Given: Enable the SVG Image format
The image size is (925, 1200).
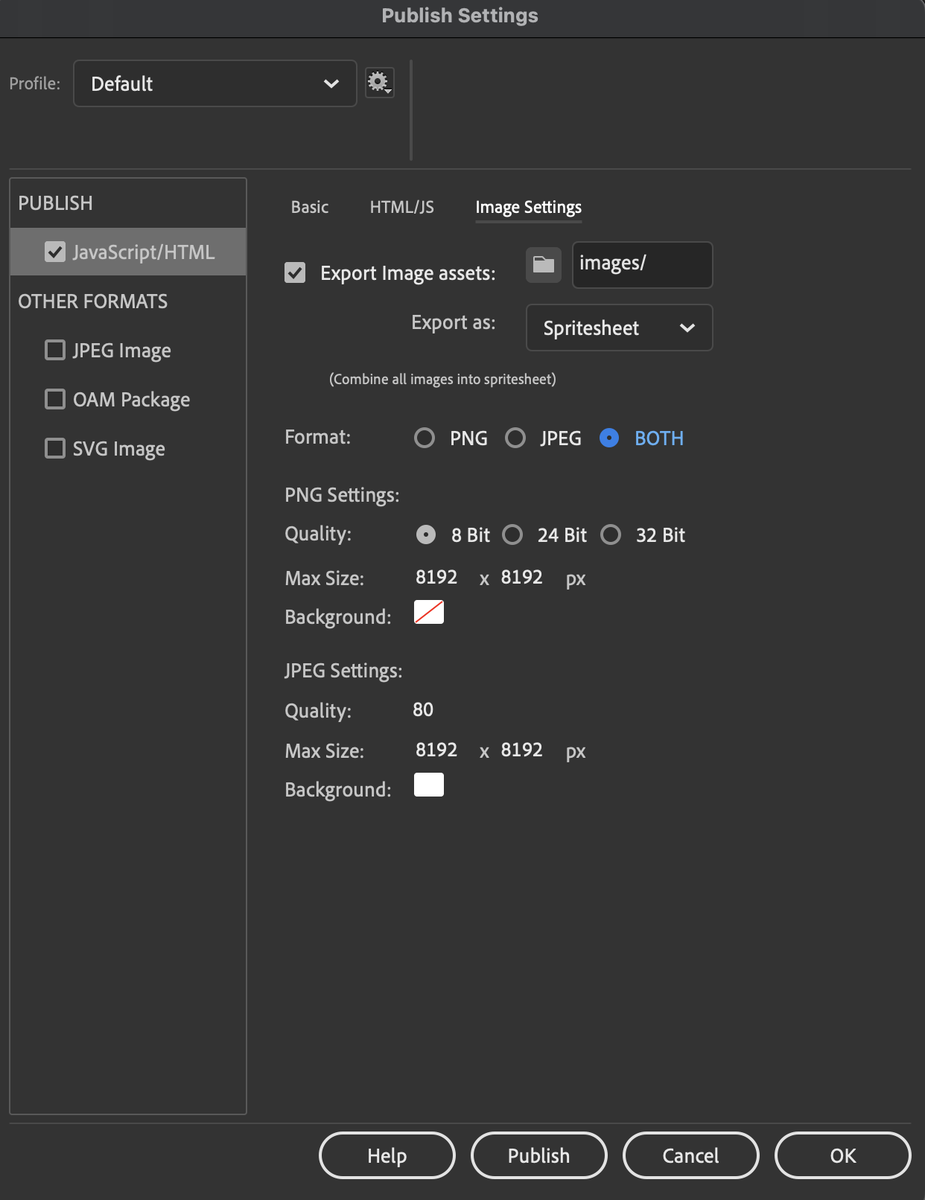Looking at the screenshot, I should [x=55, y=448].
